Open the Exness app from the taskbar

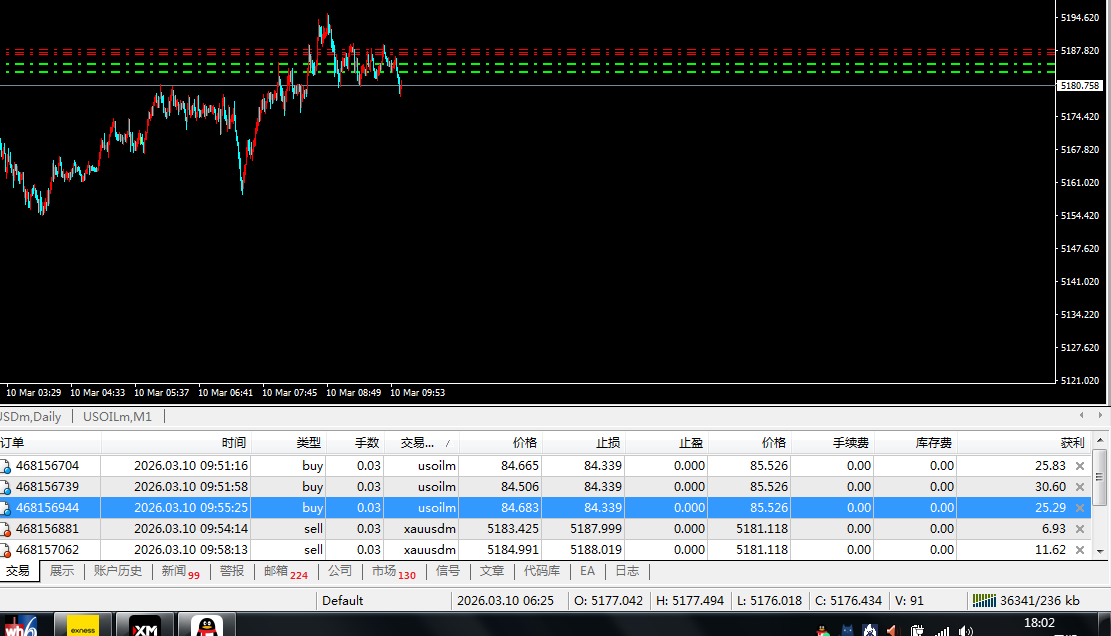tap(82, 627)
